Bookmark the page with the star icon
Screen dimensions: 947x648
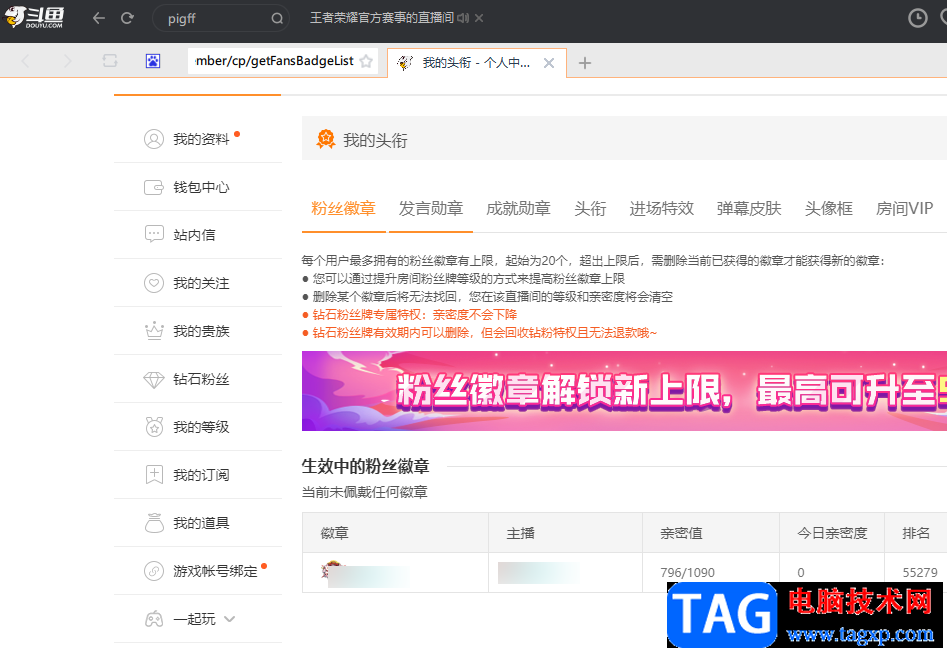pyautogui.click(x=366, y=61)
